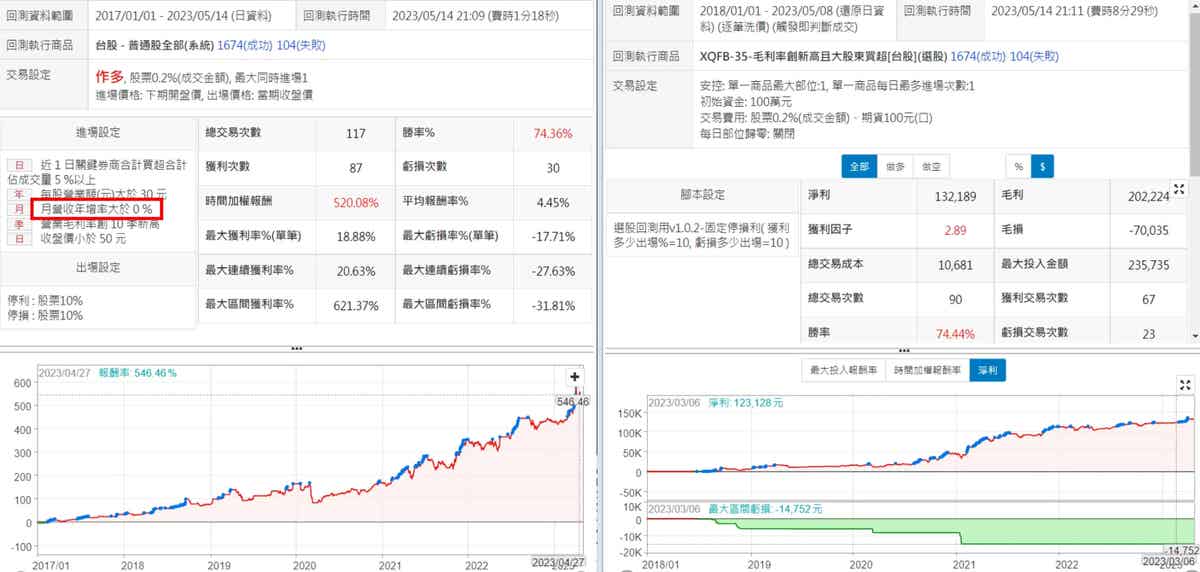This screenshot has width=1200, height=572.
Task: Click the 季 tag beside 營業毛利率 condition
Action: (x=17, y=224)
